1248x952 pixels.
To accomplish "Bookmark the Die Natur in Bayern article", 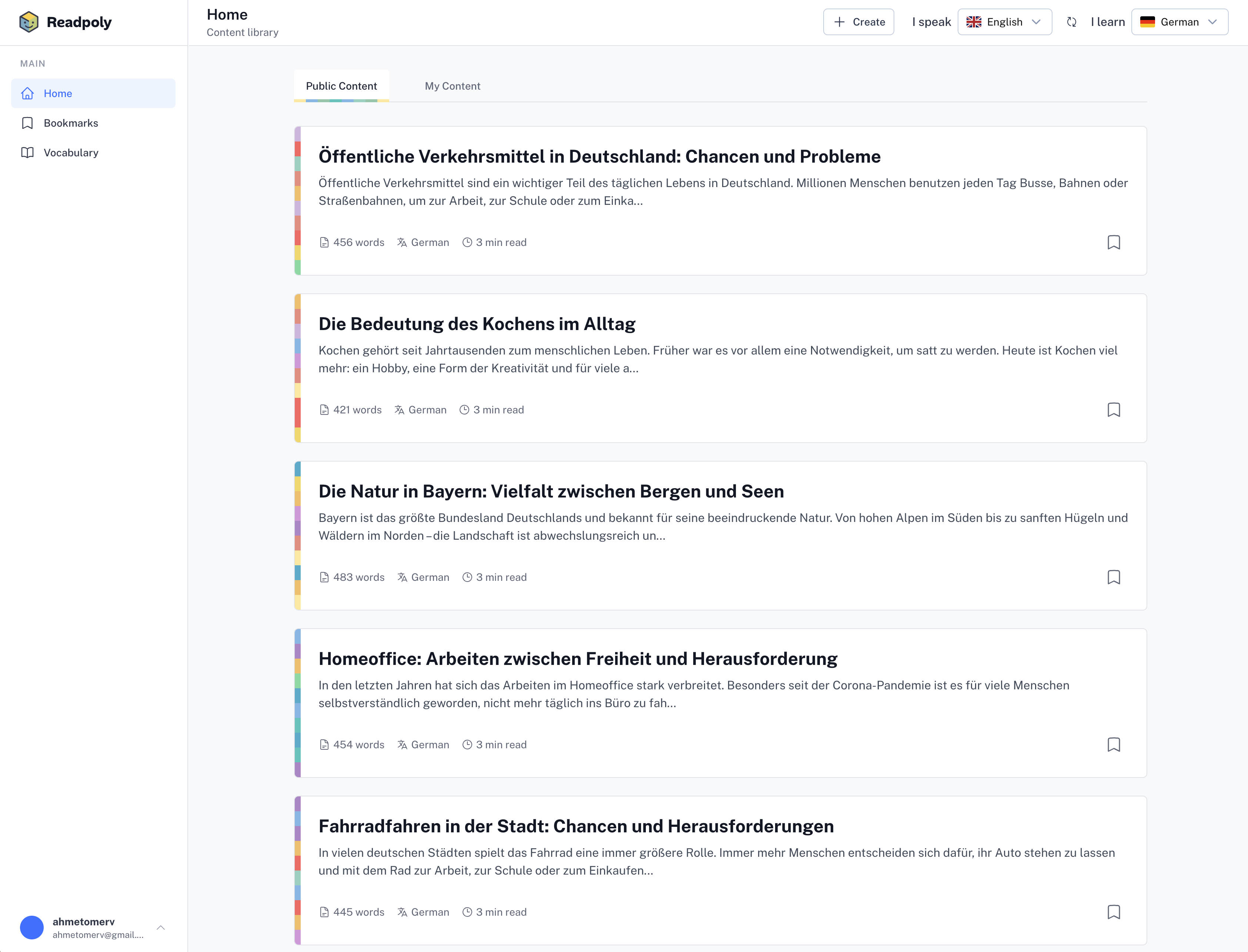I will [1113, 577].
